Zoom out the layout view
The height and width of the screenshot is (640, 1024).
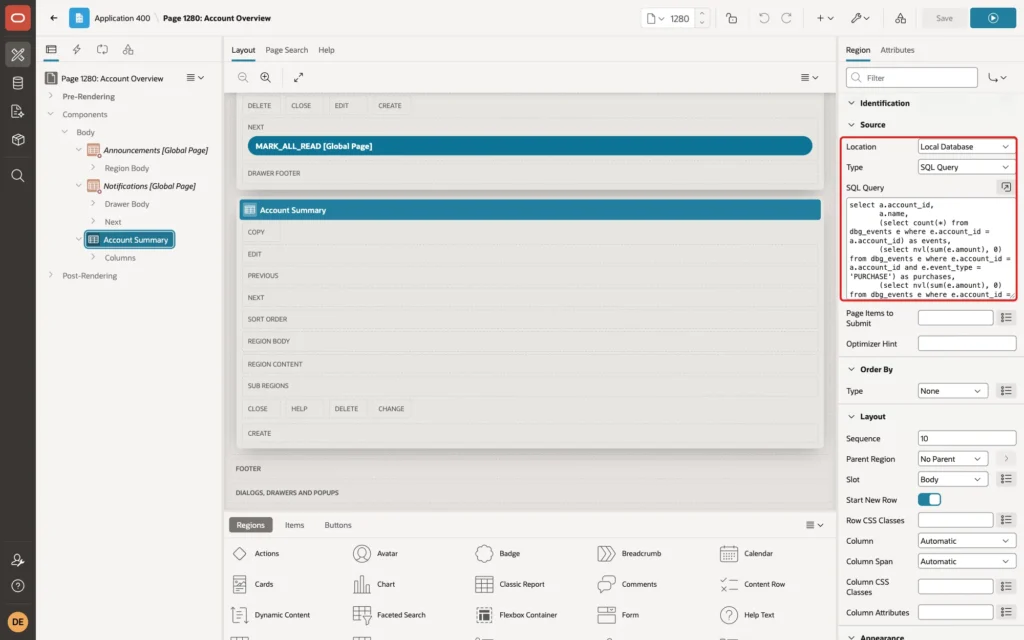tap(243, 77)
